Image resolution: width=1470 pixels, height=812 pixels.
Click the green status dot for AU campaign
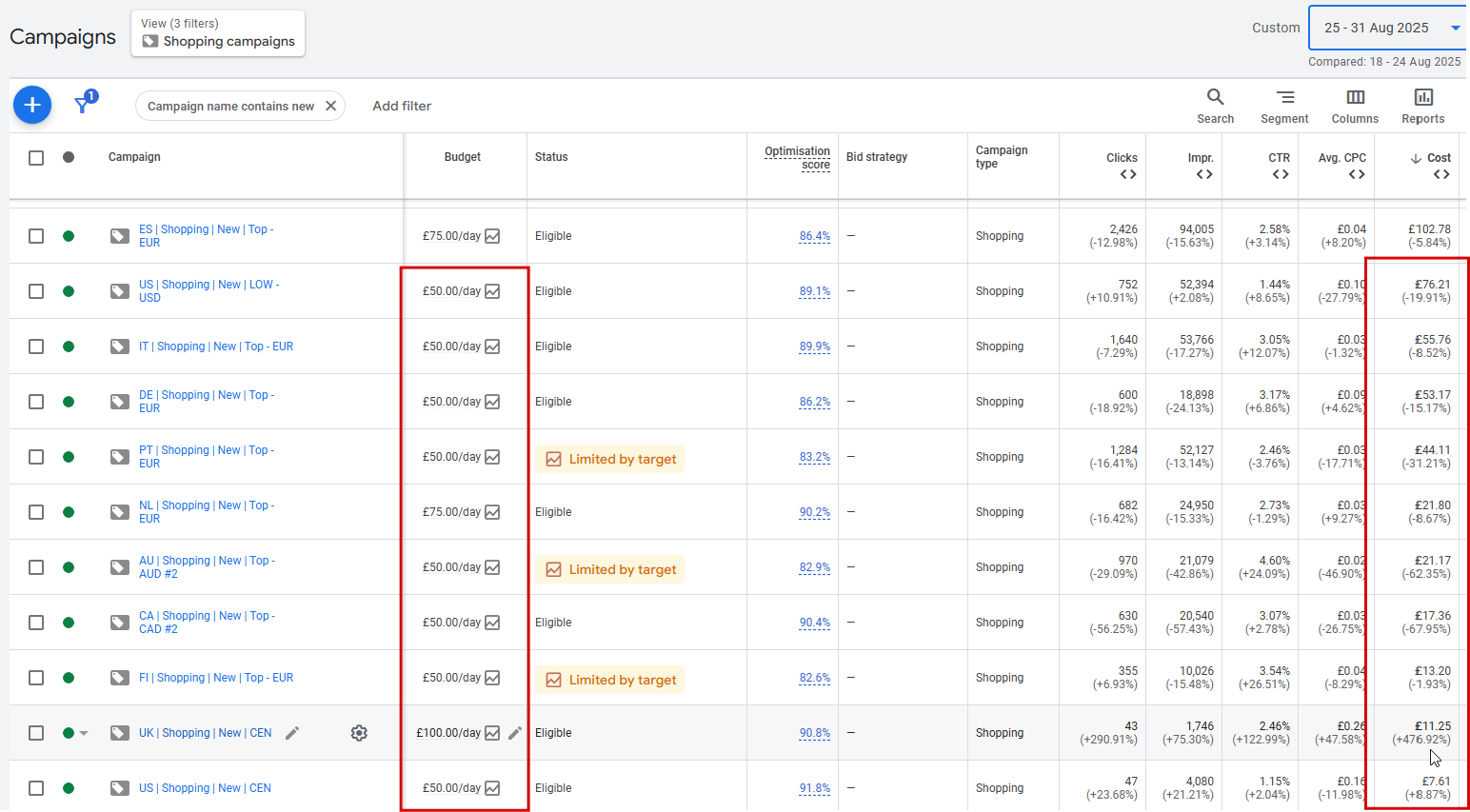point(69,567)
